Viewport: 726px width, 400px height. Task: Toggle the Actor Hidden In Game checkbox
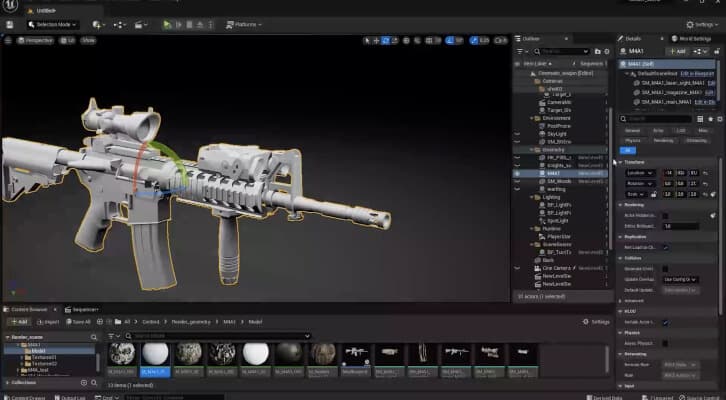click(665, 216)
